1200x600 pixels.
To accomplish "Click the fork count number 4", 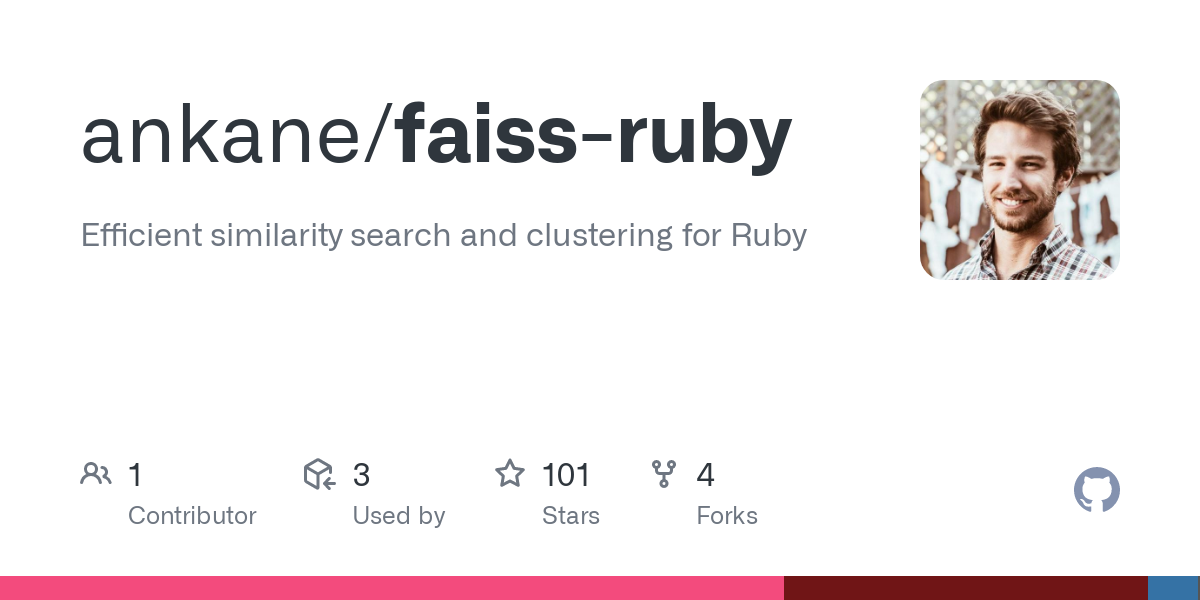I will point(705,475).
